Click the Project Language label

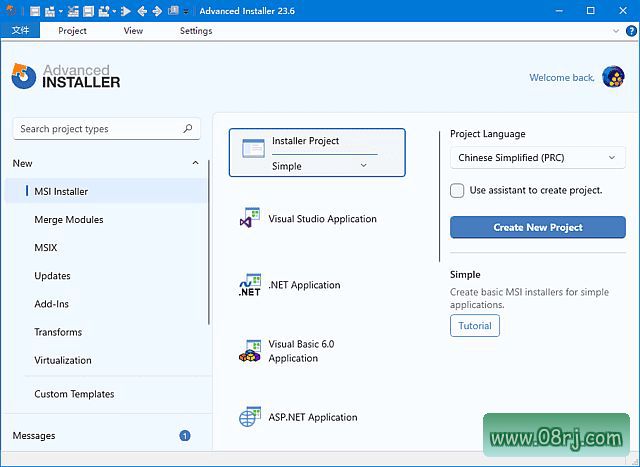488,134
